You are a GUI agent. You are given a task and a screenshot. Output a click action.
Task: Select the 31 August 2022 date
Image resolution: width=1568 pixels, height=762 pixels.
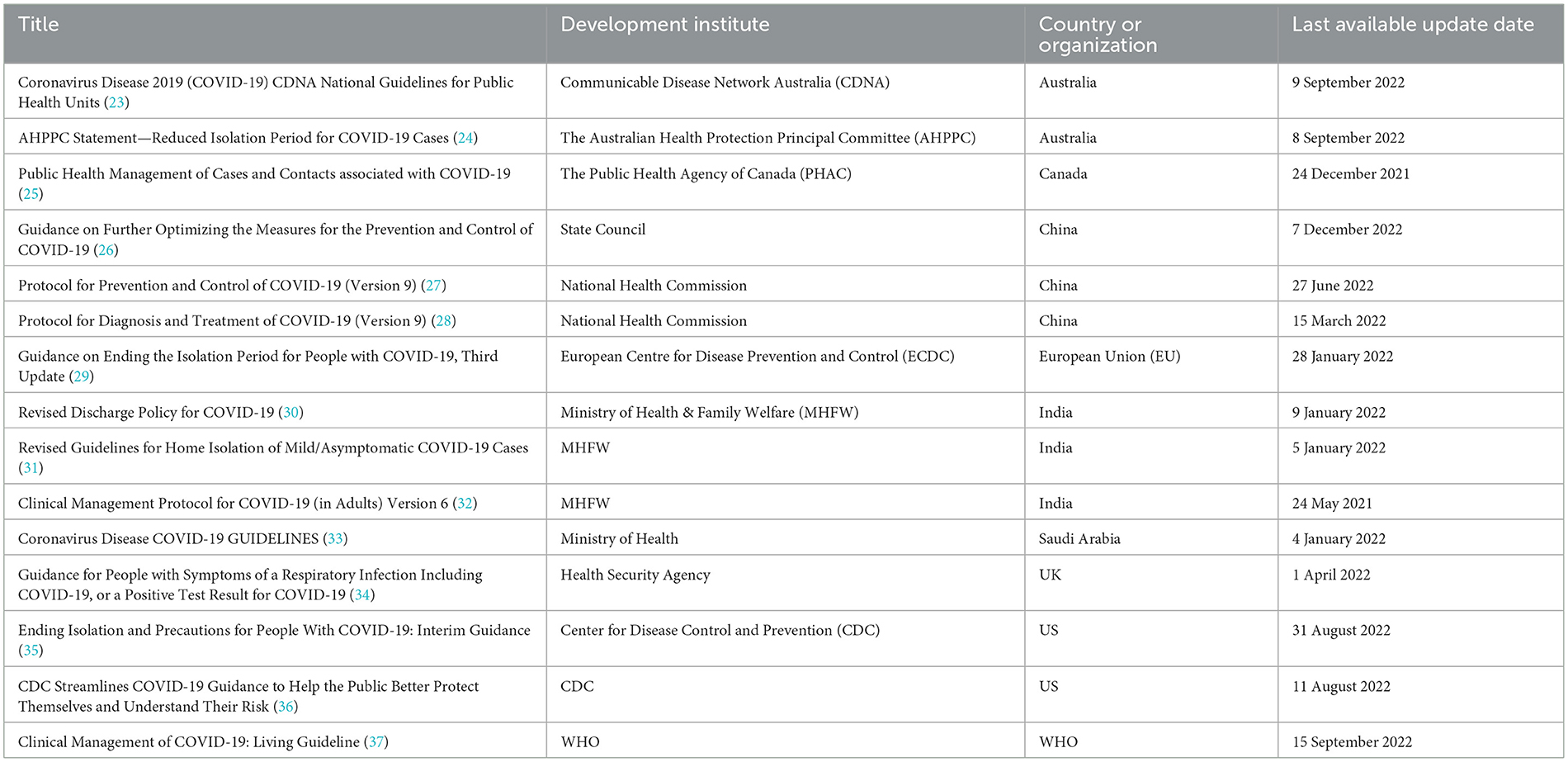[x=1341, y=631]
